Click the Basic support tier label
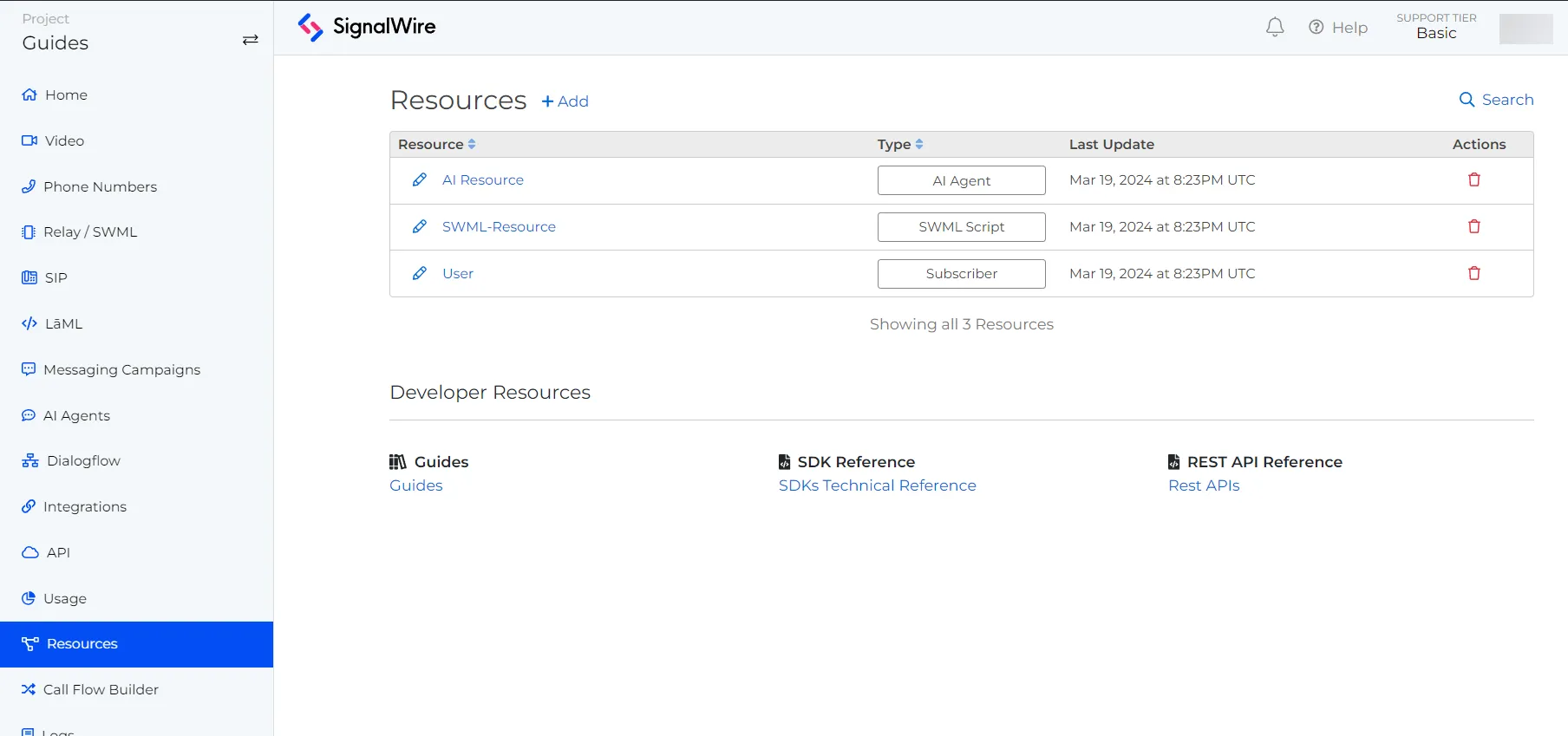 click(x=1436, y=33)
